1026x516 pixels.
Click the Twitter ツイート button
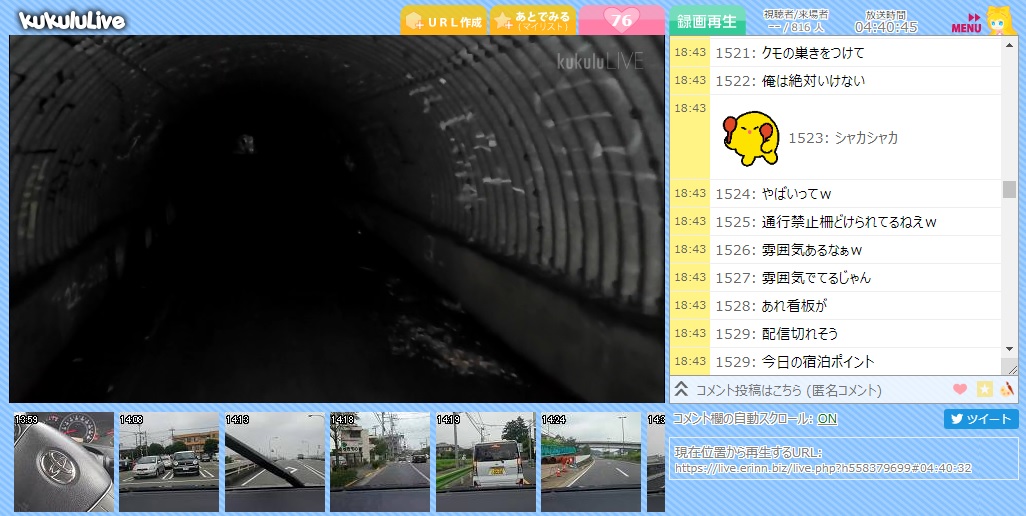click(x=981, y=419)
